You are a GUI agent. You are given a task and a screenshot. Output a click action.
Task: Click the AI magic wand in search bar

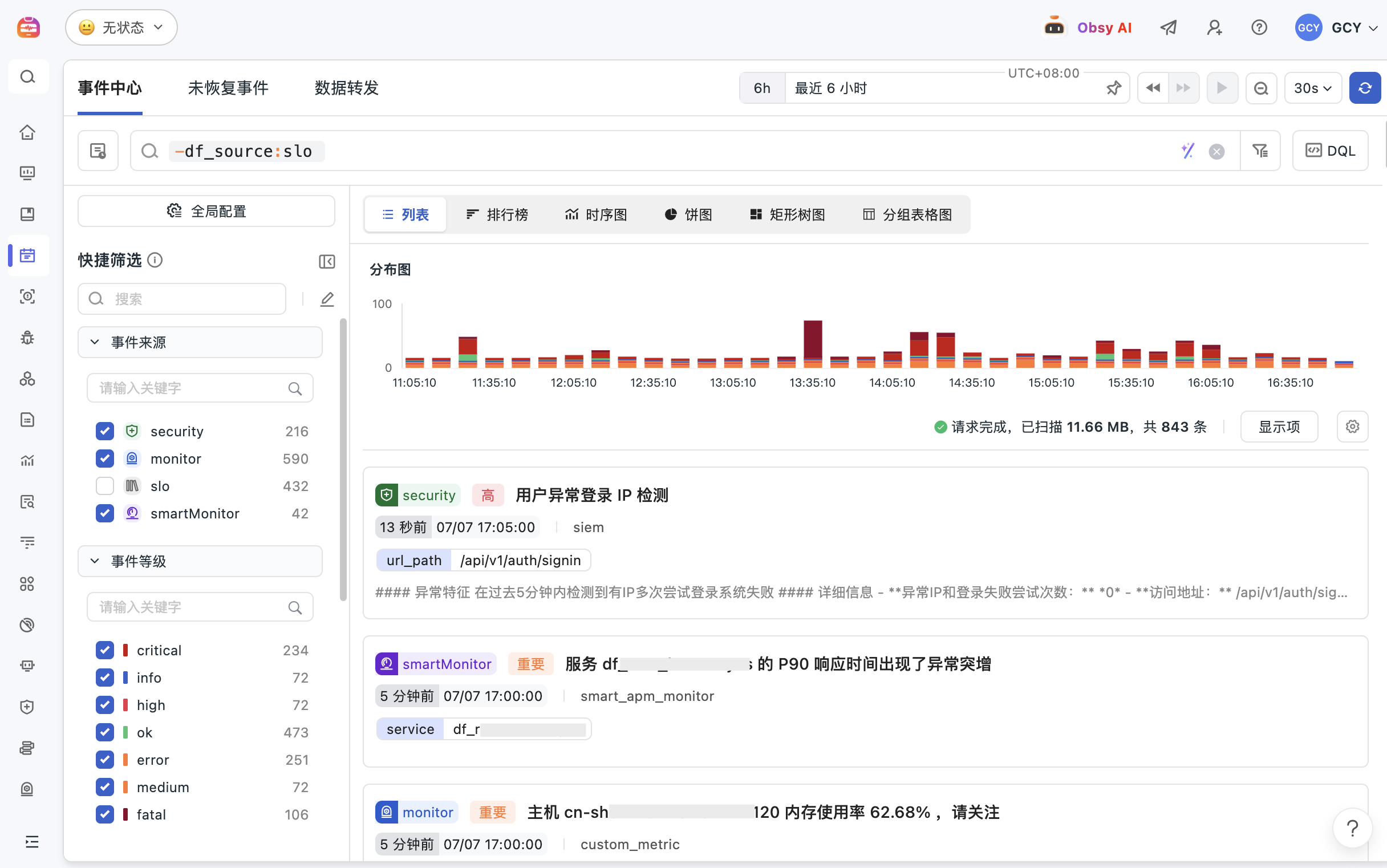pos(1188,151)
